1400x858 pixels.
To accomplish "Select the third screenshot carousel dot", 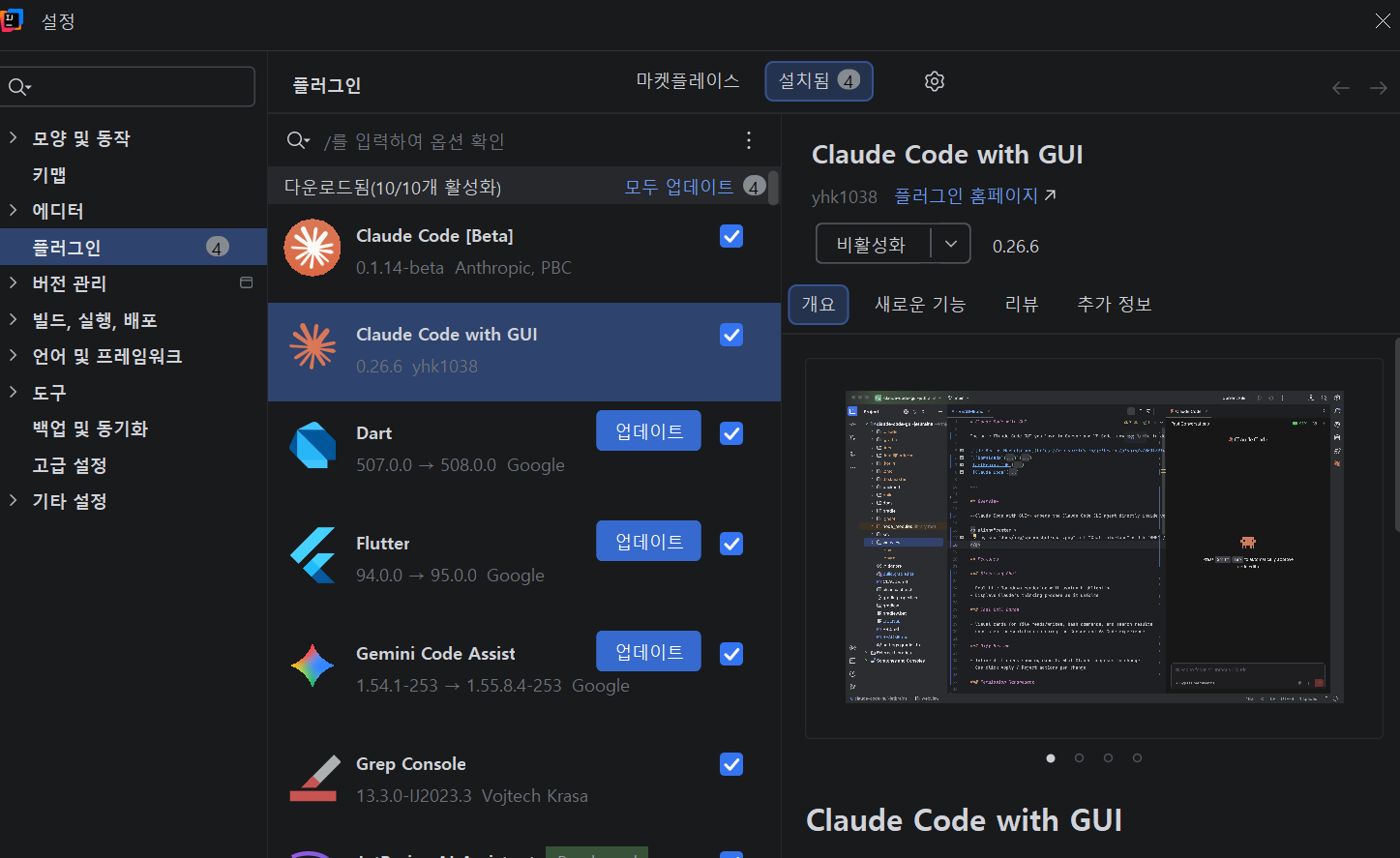I will click(x=1109, y=758).
